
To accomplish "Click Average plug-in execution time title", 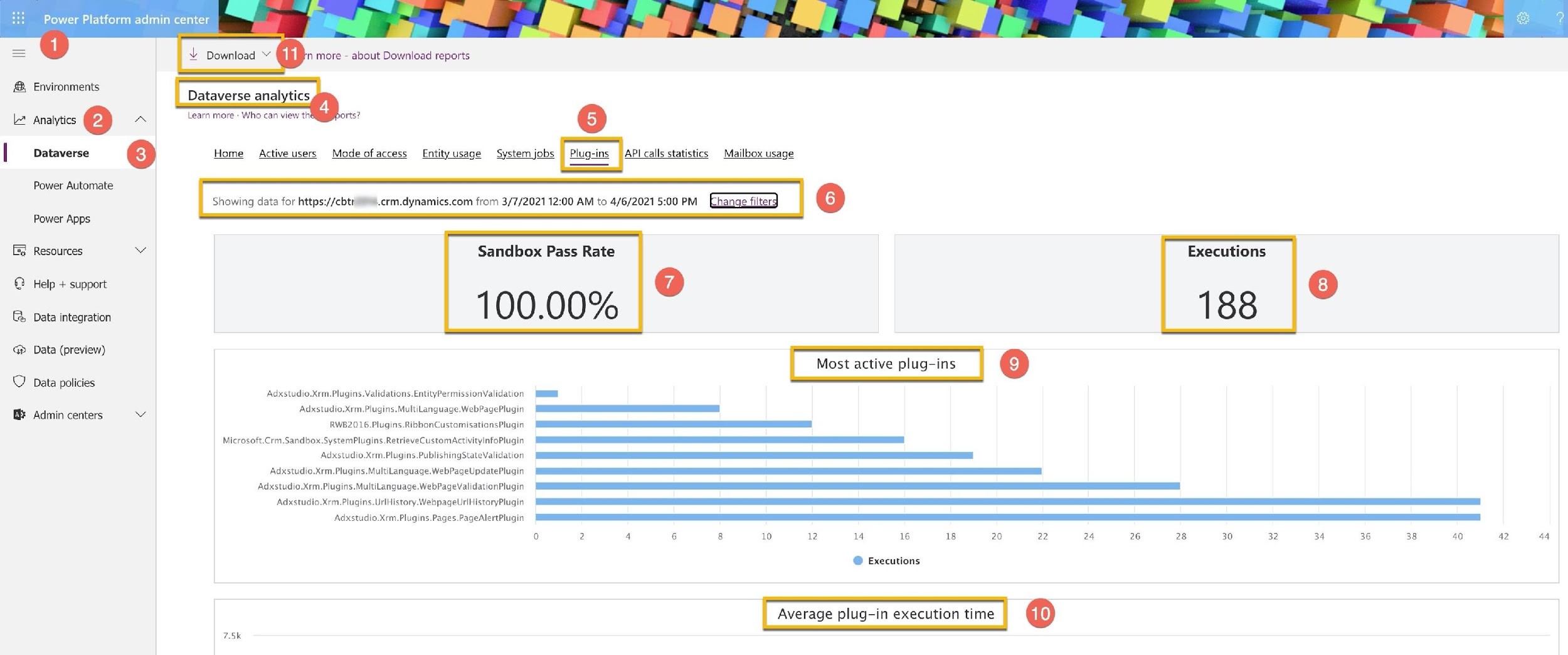I will coord(885,614).
